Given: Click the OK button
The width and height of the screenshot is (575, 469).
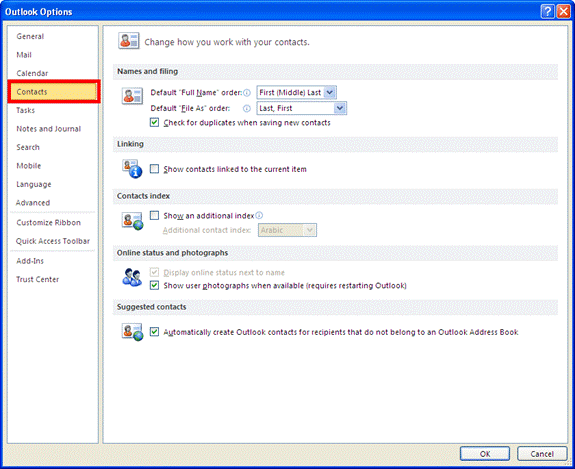Looking at the screenshot, I should click(x=485, y=454).
